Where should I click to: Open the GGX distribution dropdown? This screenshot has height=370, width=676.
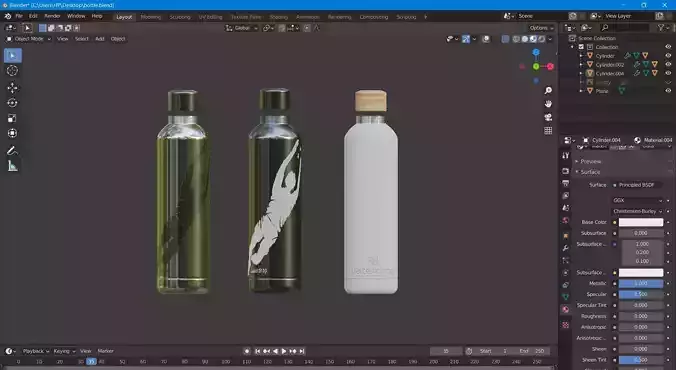click(x=638, y=200)
